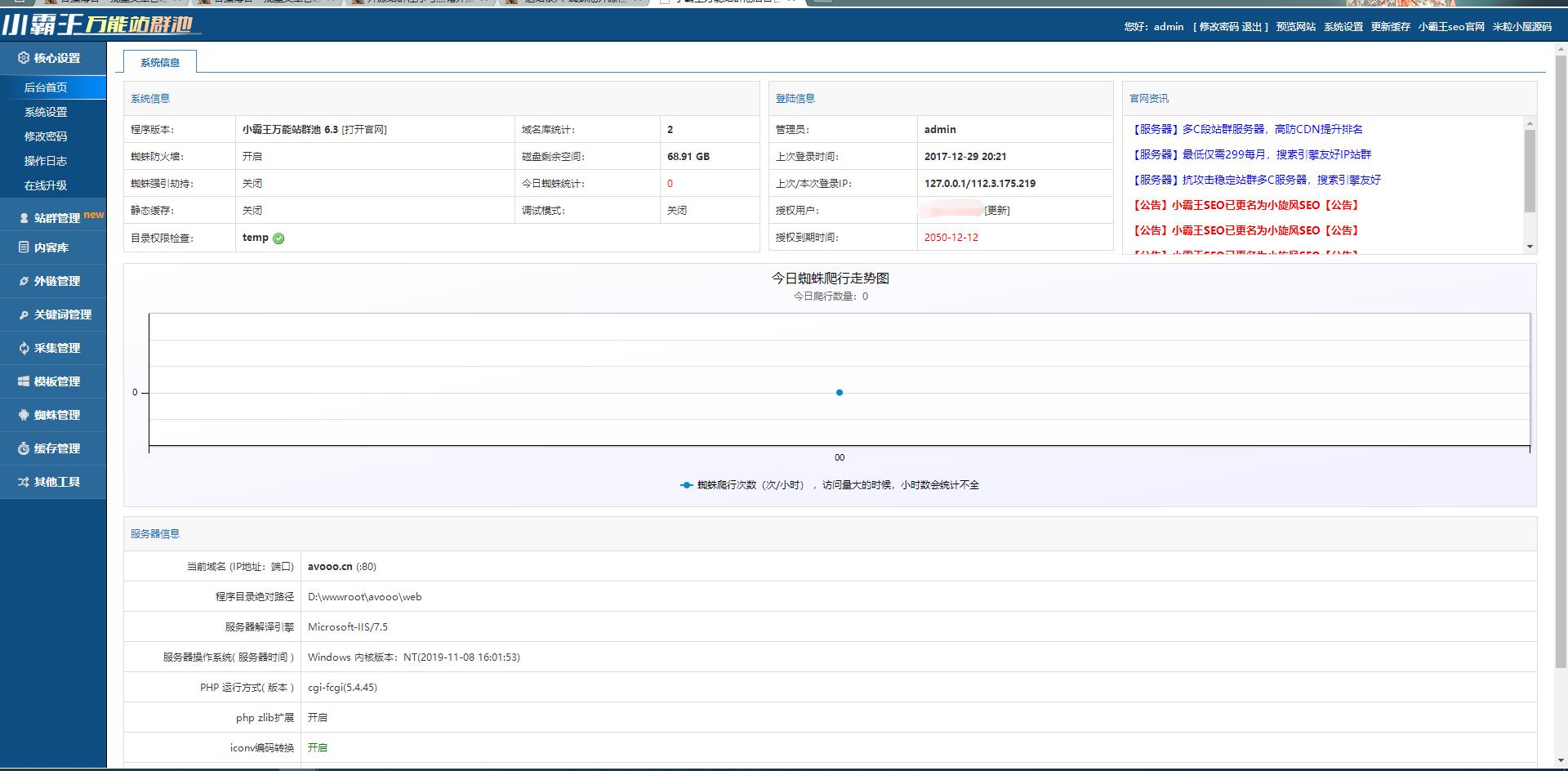Select 后台首页 in the sidebar
Screen dimensions: 1568x771
tap(53, 87)
